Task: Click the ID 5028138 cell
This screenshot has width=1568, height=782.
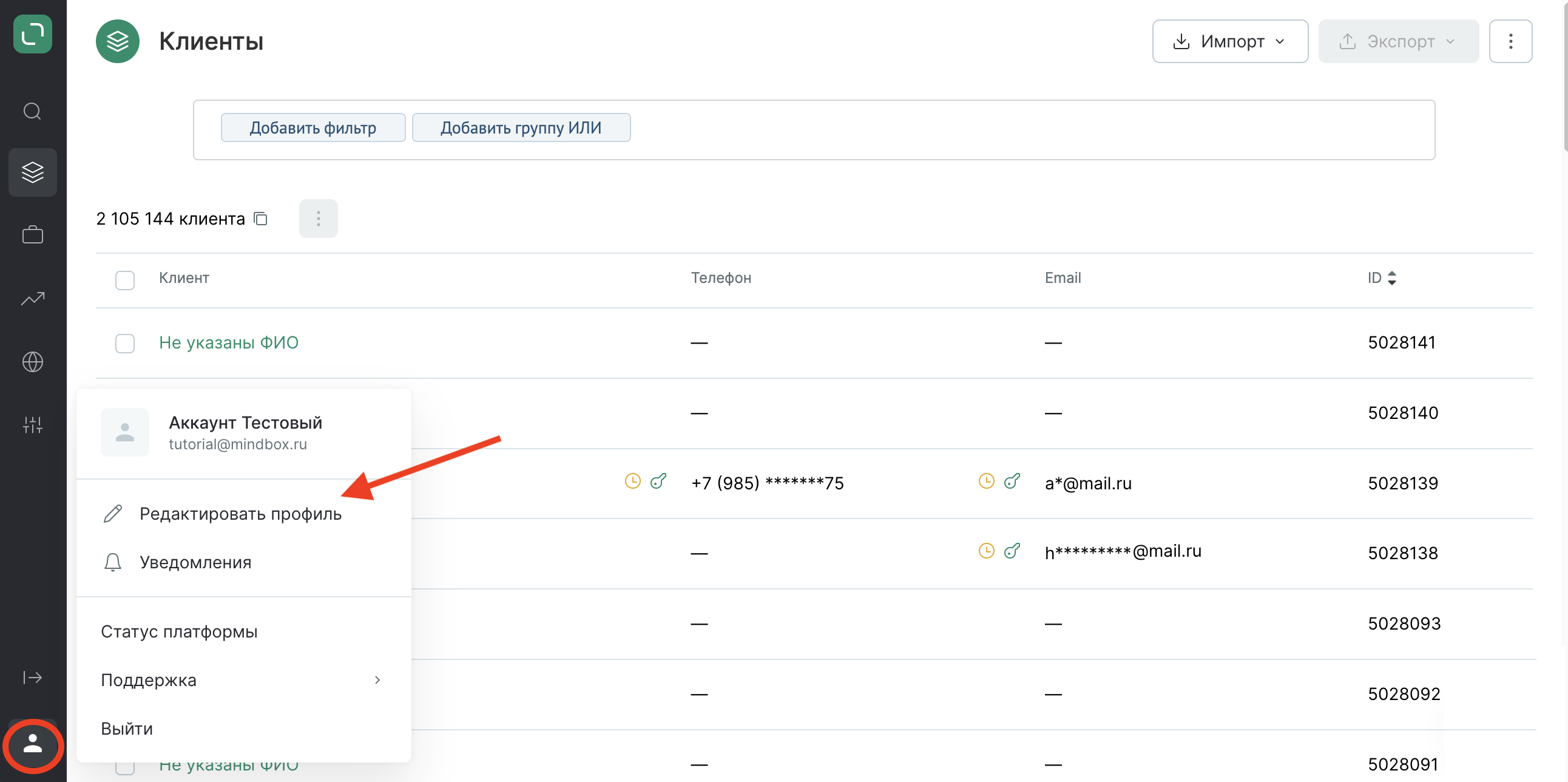Action: tap(1403, 554)
